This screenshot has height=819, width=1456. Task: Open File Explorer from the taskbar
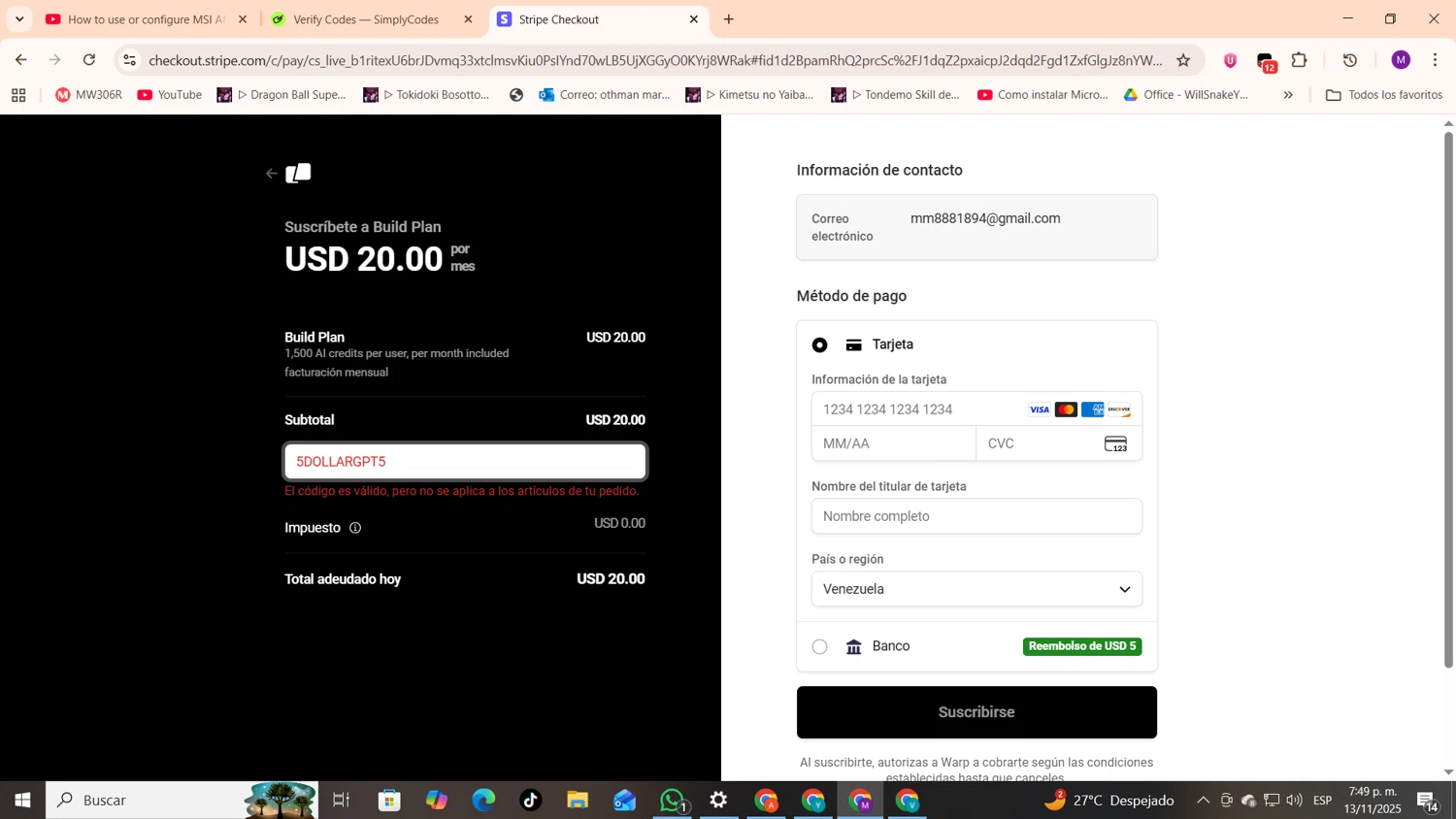click(x=578, y=801)
